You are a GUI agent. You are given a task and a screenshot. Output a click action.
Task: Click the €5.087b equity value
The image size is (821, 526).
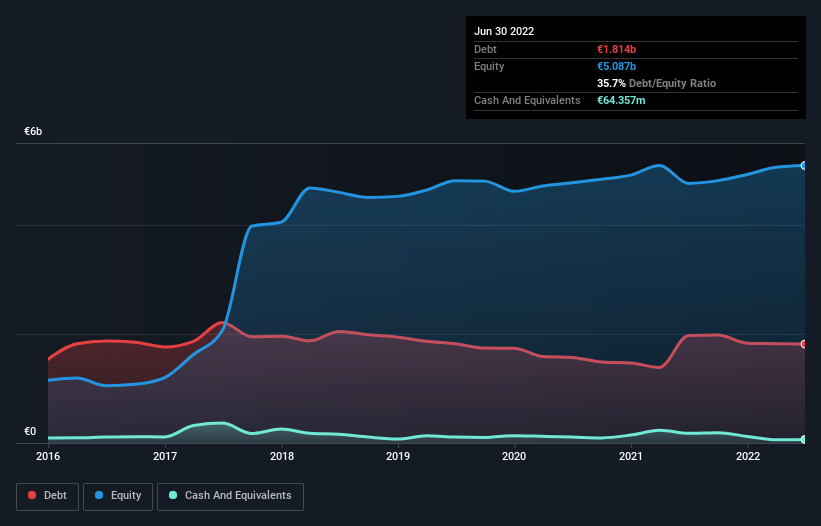tap(616, 66)
